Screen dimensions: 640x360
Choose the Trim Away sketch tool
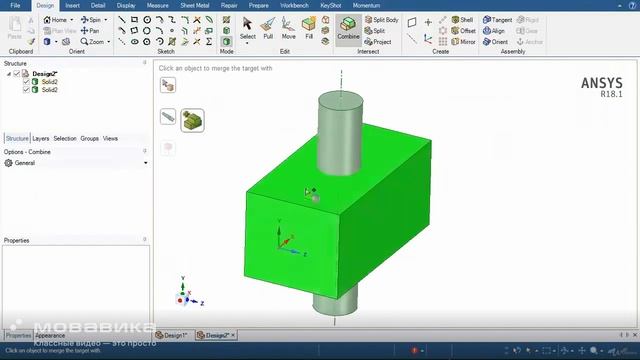pyautogui.click(x=197, y=20)
